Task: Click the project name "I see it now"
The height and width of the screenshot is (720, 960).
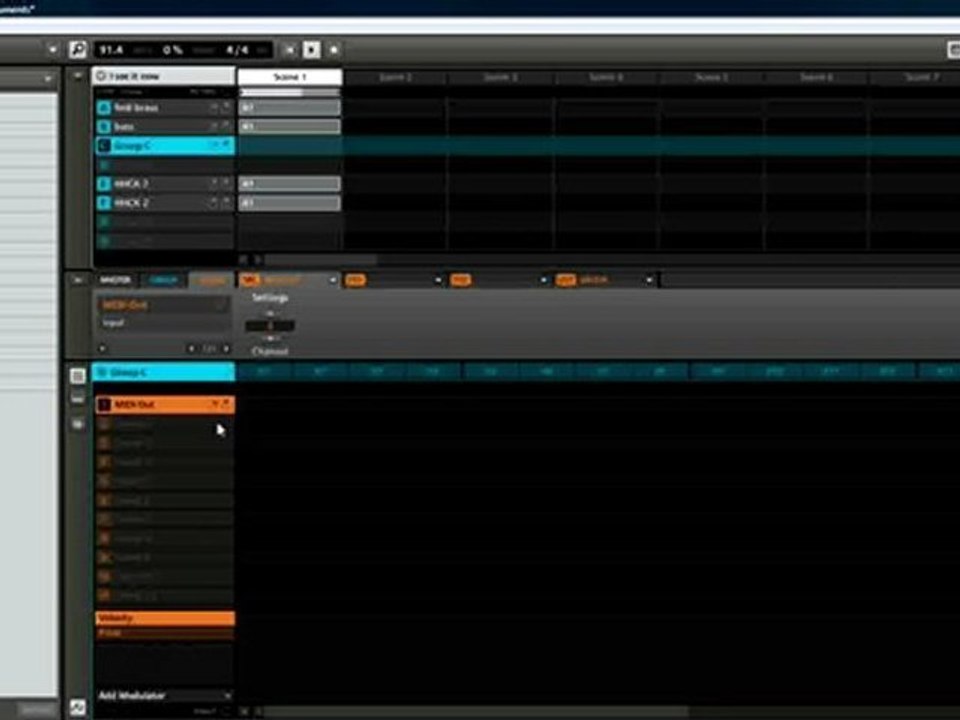Action: coord(134,77)
